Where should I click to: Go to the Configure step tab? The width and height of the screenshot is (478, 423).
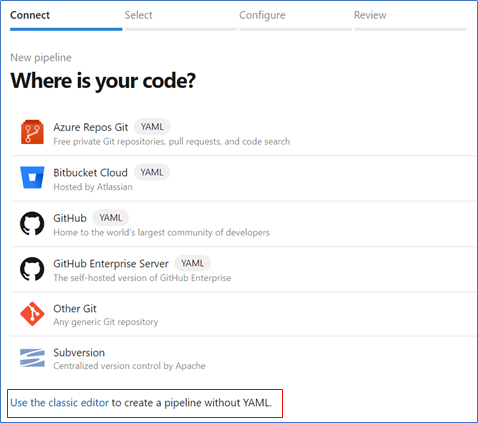click(x=262, y=15)
